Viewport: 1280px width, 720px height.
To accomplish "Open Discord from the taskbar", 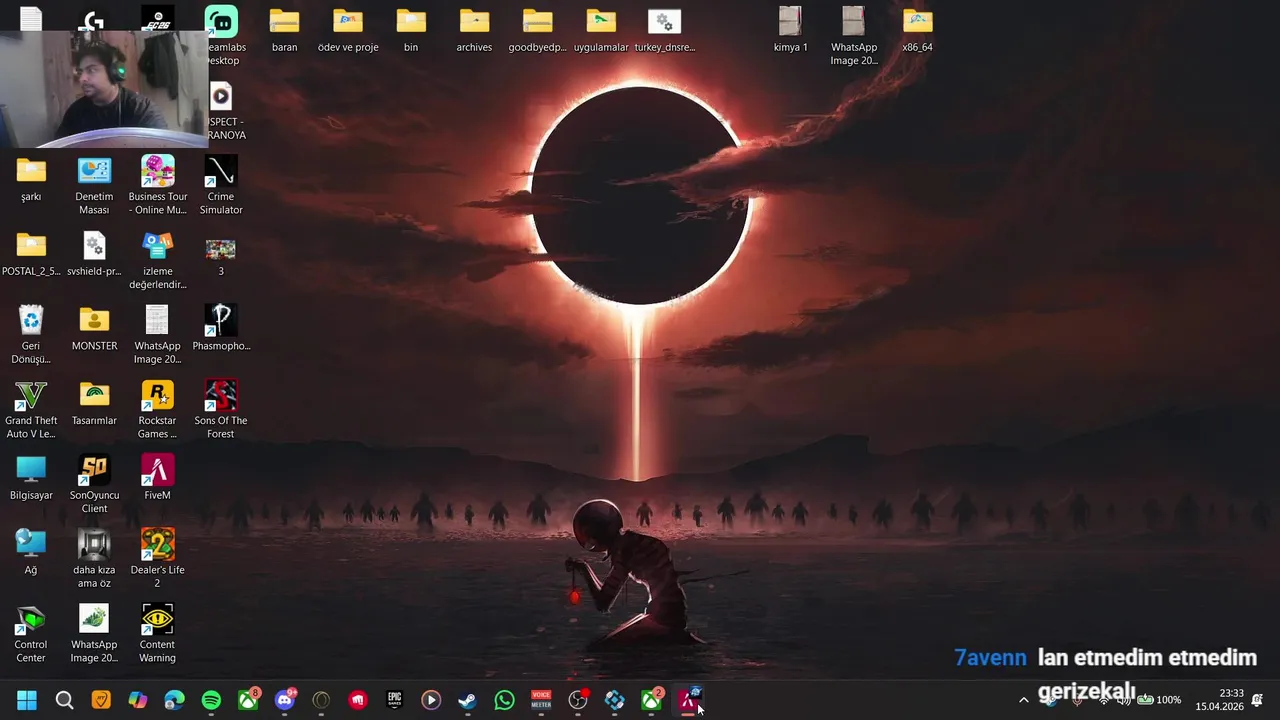I will (x=285, y=700).
